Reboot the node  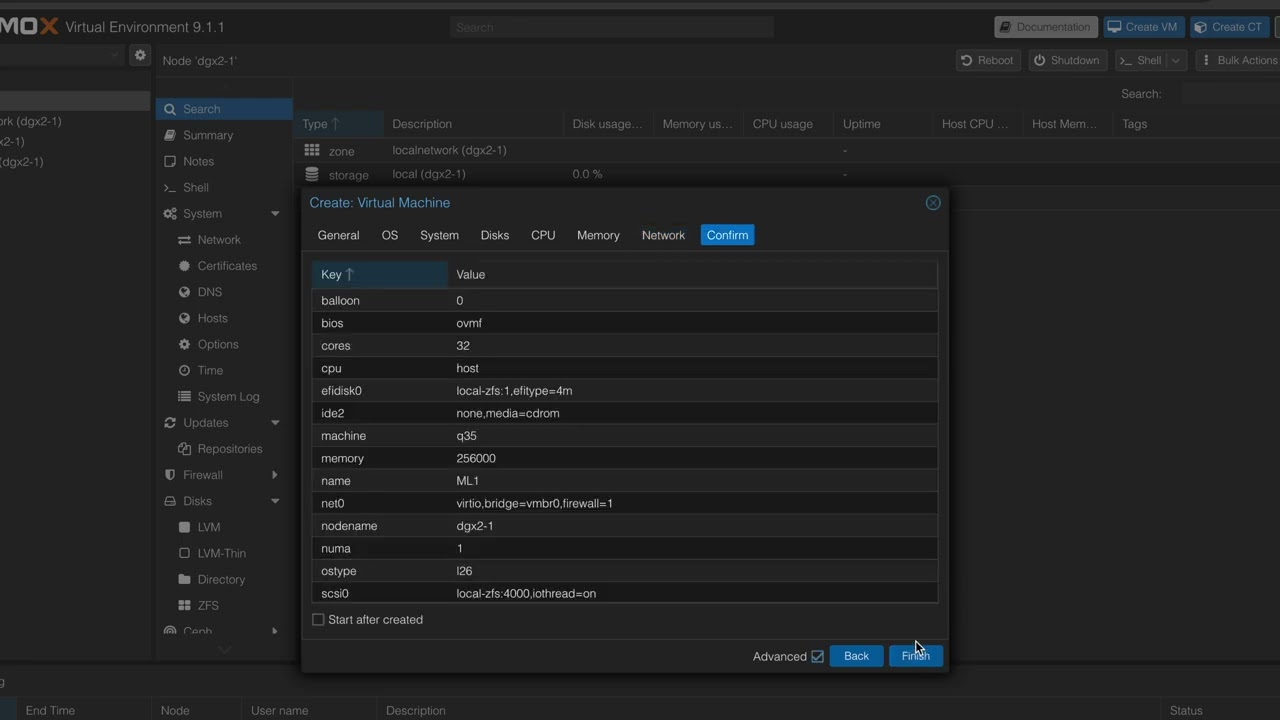coord(987,60)
